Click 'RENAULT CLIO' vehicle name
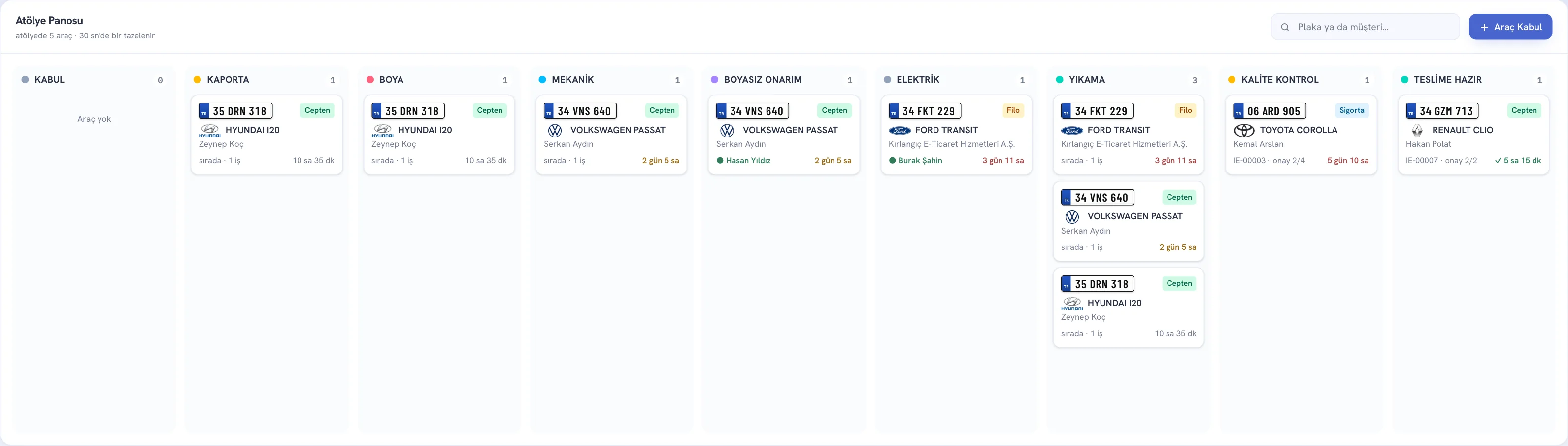Image resolution: width=1568 pixels, height=446 pixels. [x=1462, y=131]
